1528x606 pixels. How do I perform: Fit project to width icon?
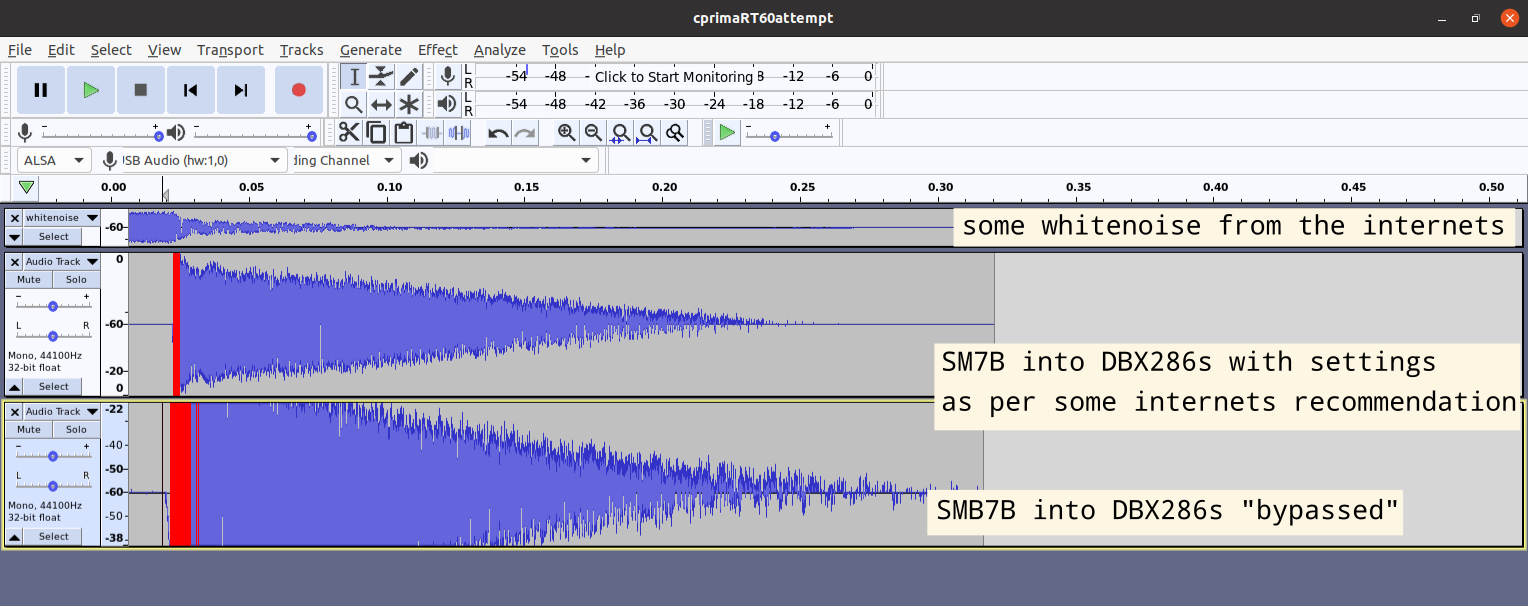647,132
